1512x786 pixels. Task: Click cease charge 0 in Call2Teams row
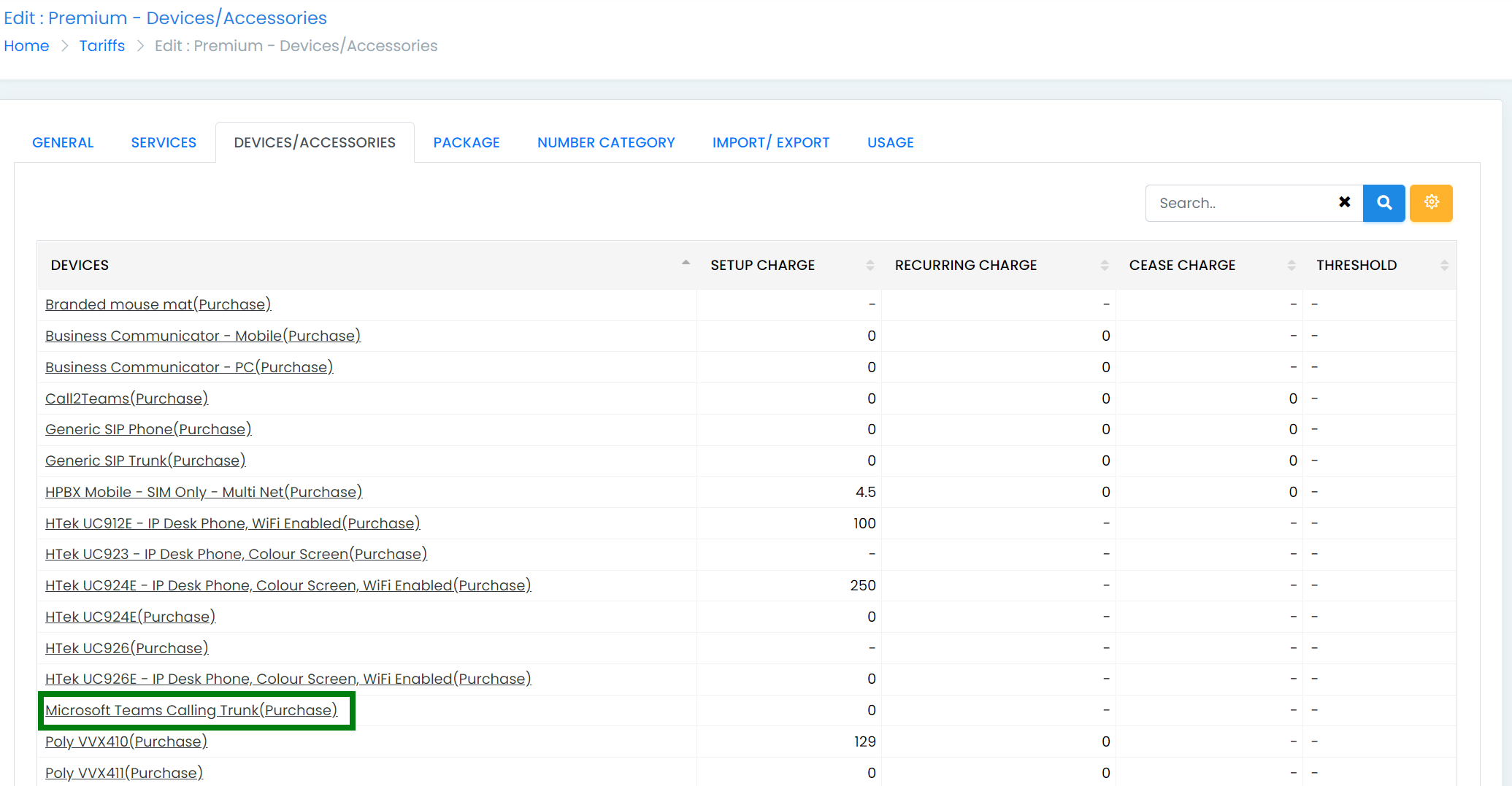coord(1293,398)
